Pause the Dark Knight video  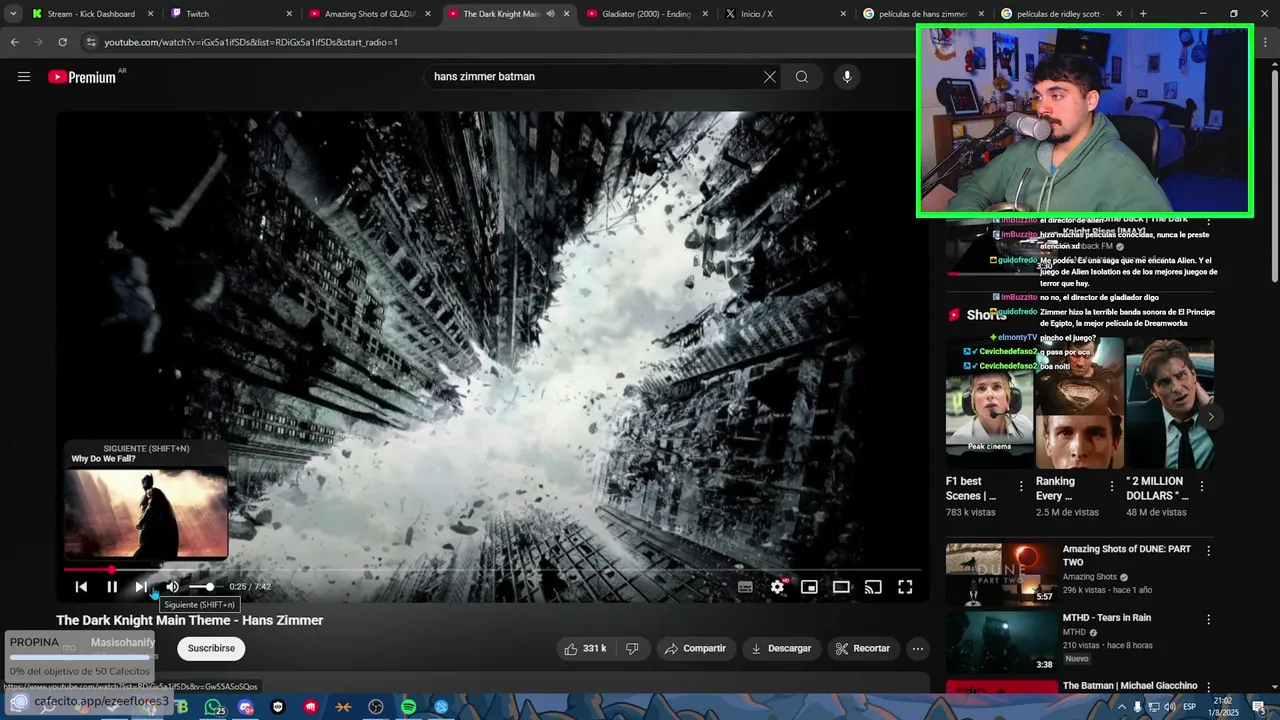pyautogui.click(x=112, y=587)
